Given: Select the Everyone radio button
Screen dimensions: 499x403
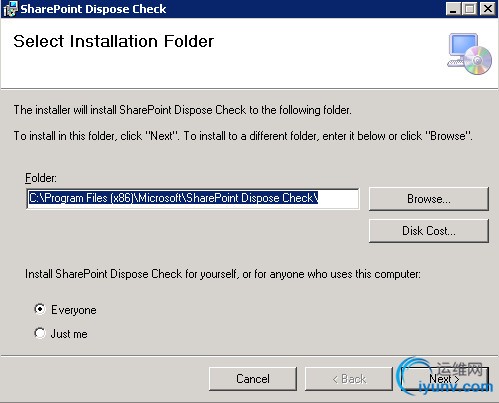Looking at the screenshot, I should (x=40, y=309).
